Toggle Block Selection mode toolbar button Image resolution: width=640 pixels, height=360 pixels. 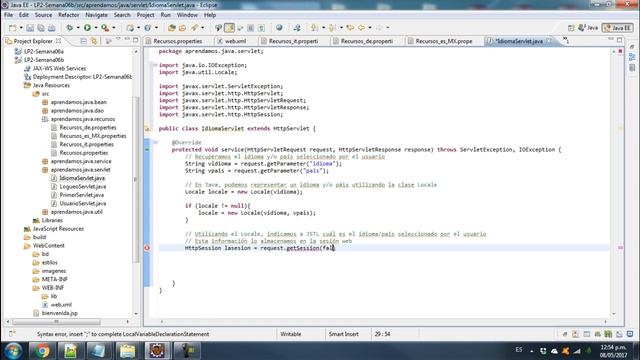point(251,28)
